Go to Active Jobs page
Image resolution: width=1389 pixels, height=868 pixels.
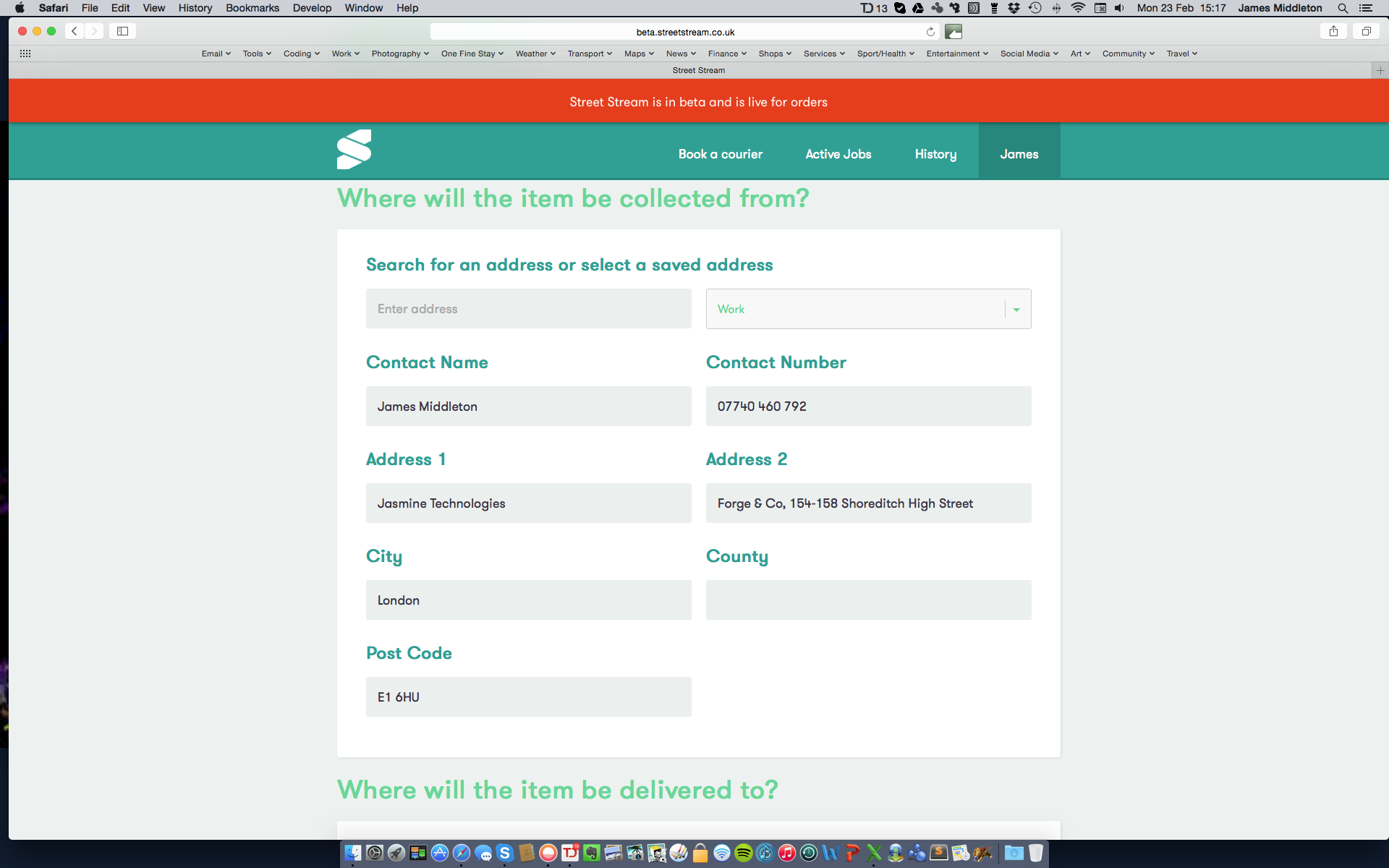[x=838, y=154]
